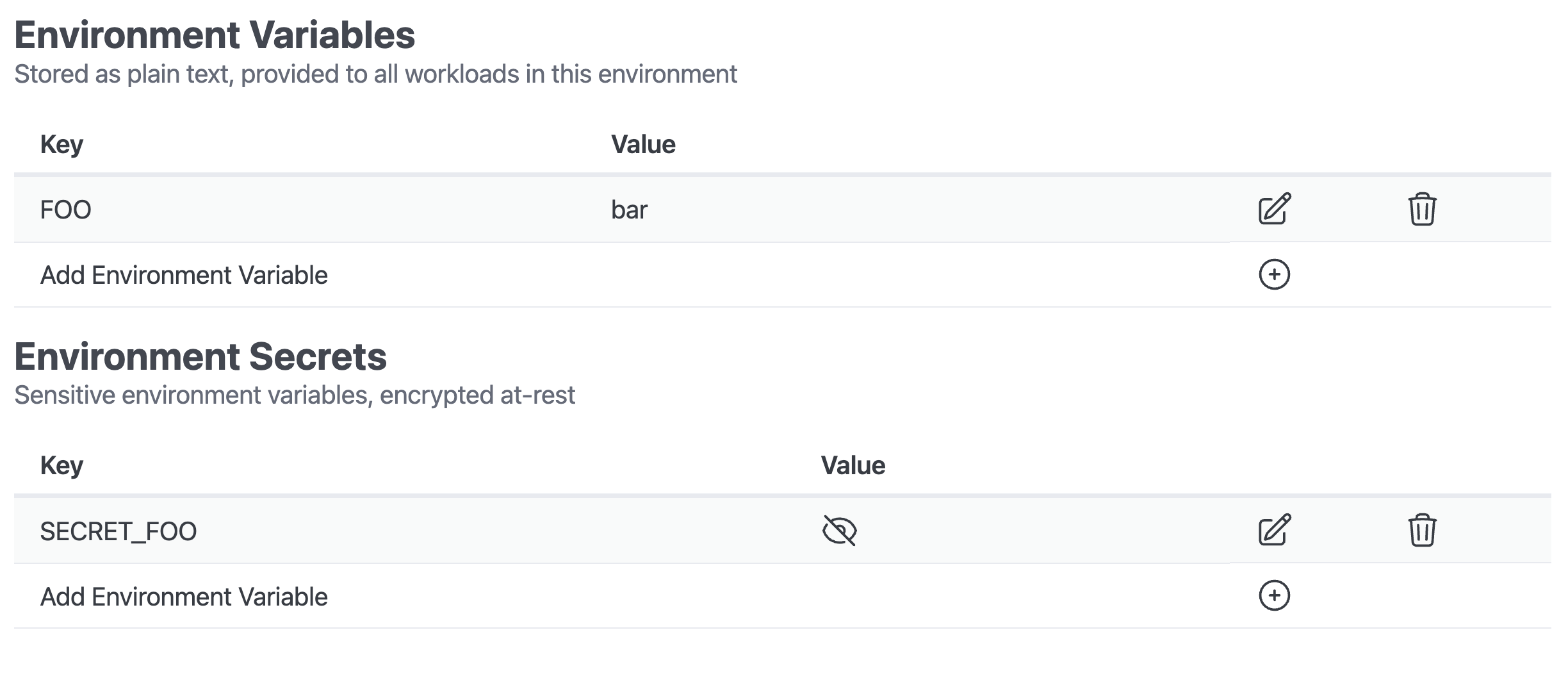The width and height of the screenshot is (1568, 678).
Task: Edit the SECRET_FOO secret
Action: [1274, 530]
